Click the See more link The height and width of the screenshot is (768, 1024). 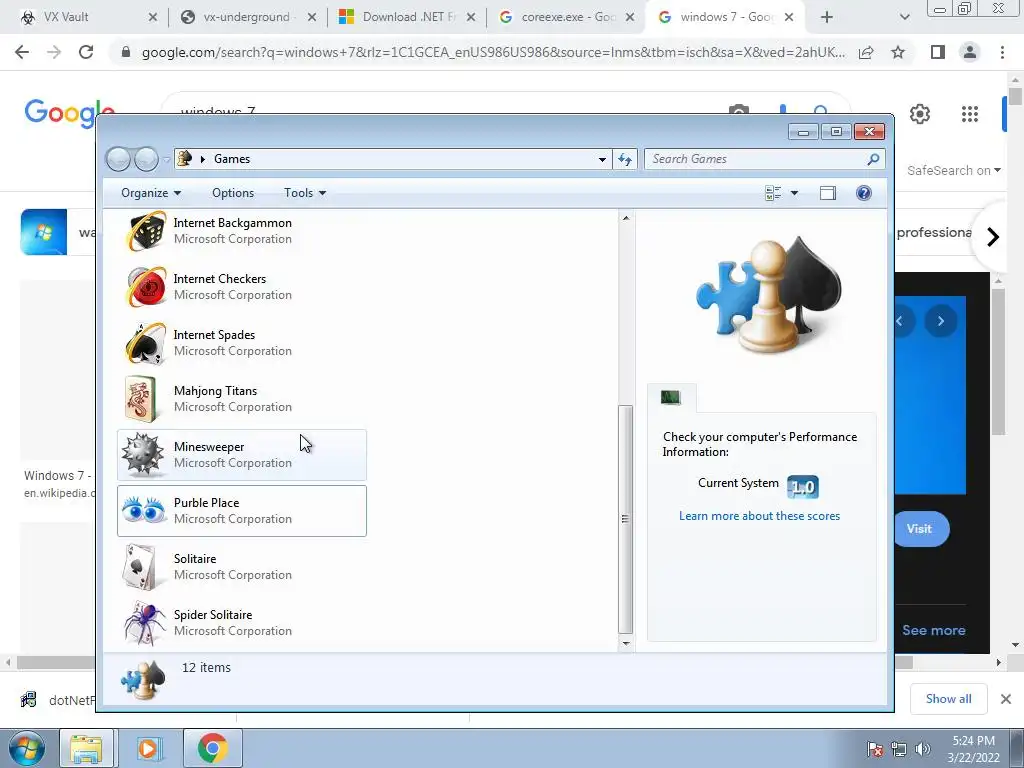pyautogui.click(x=933, y=630)
